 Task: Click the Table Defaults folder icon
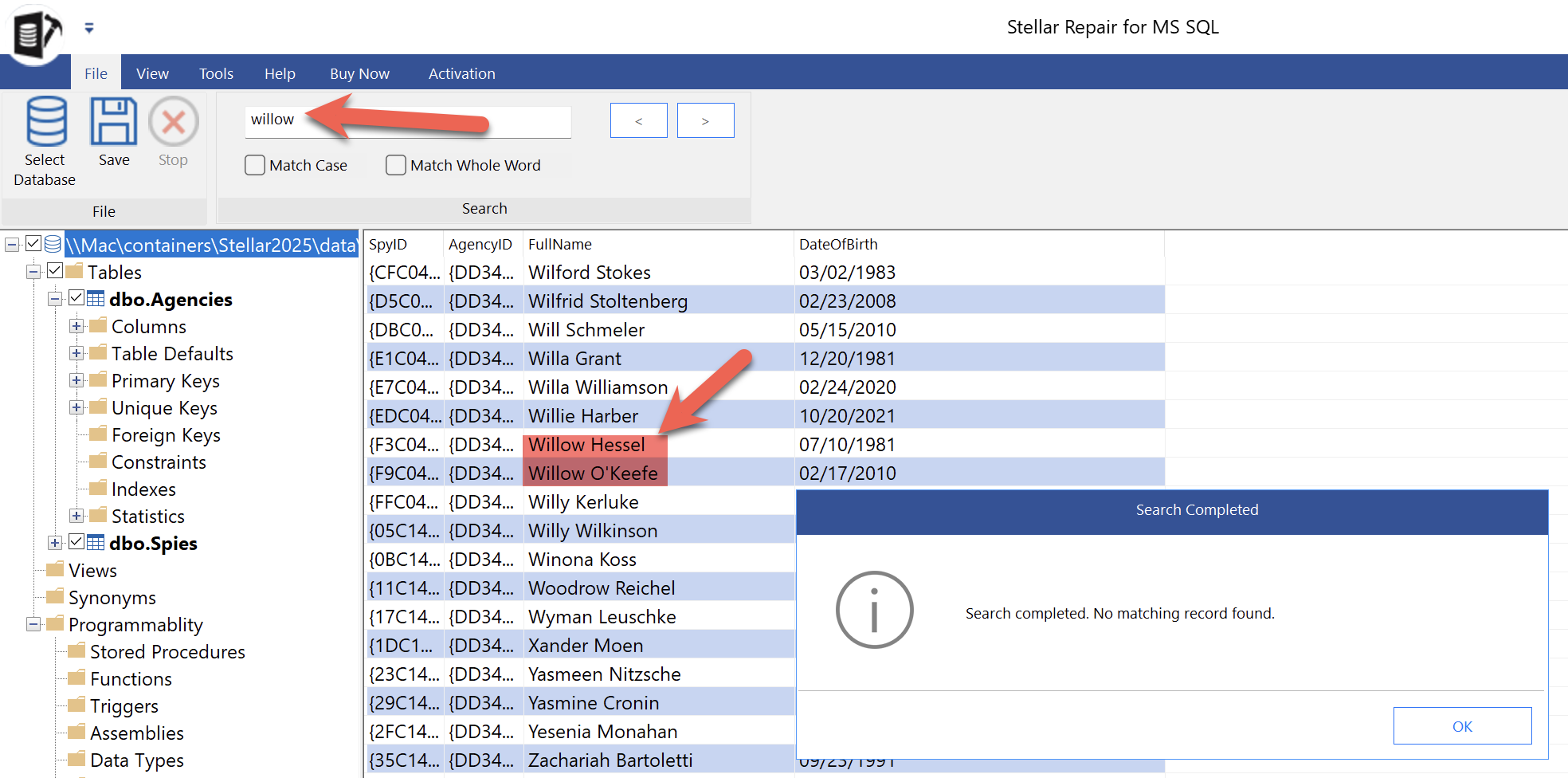point(99,352)
